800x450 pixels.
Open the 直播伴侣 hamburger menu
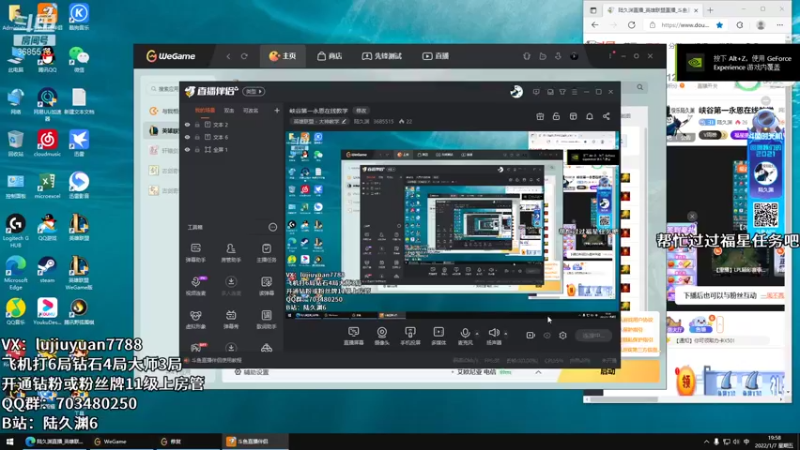574,92
